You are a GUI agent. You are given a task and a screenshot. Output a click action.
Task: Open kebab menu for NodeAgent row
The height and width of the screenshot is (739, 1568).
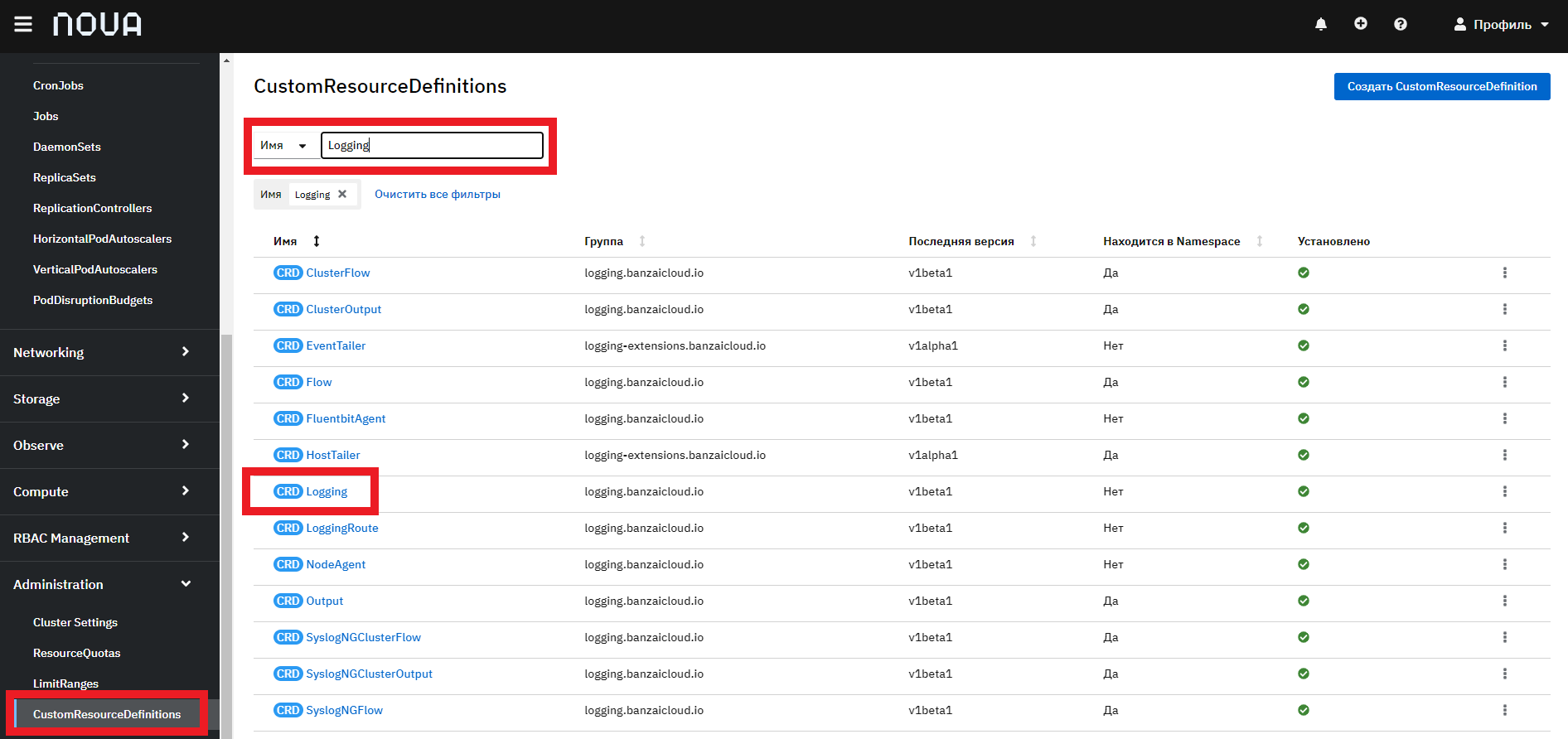click(1505, 564)
